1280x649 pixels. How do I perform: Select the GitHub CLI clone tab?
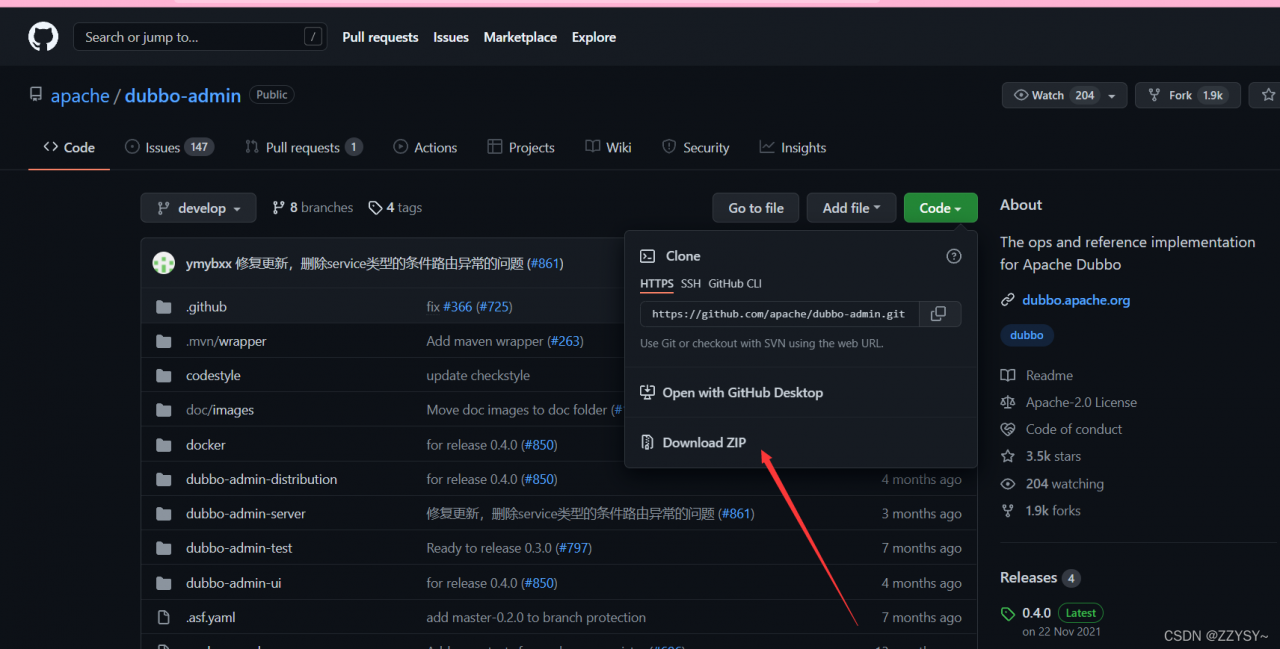point(735,284)
